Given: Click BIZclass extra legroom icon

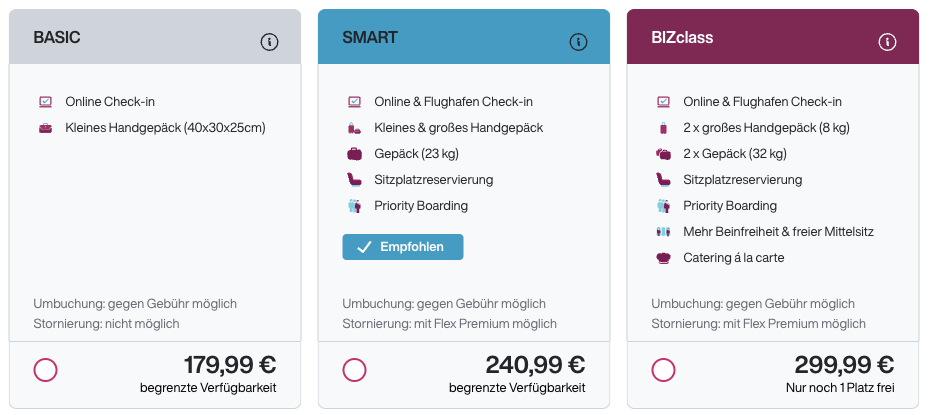Looking at the screenshot, I should coord(663,232).
